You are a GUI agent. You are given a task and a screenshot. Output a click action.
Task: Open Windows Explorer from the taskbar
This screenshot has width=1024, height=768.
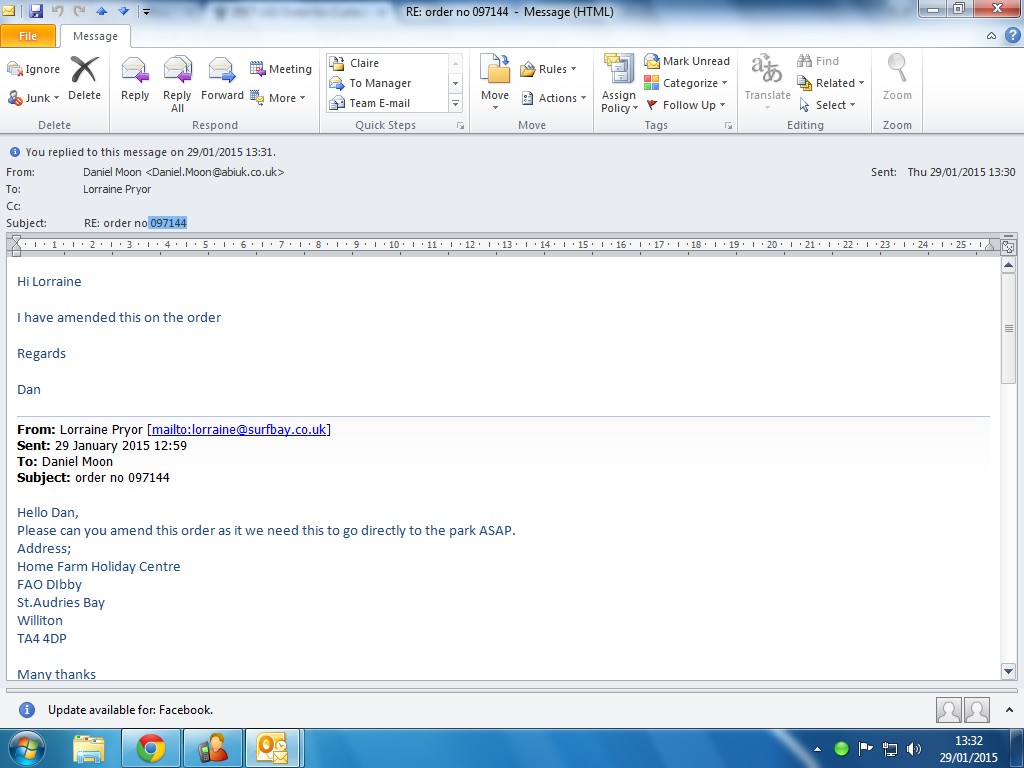89,748
